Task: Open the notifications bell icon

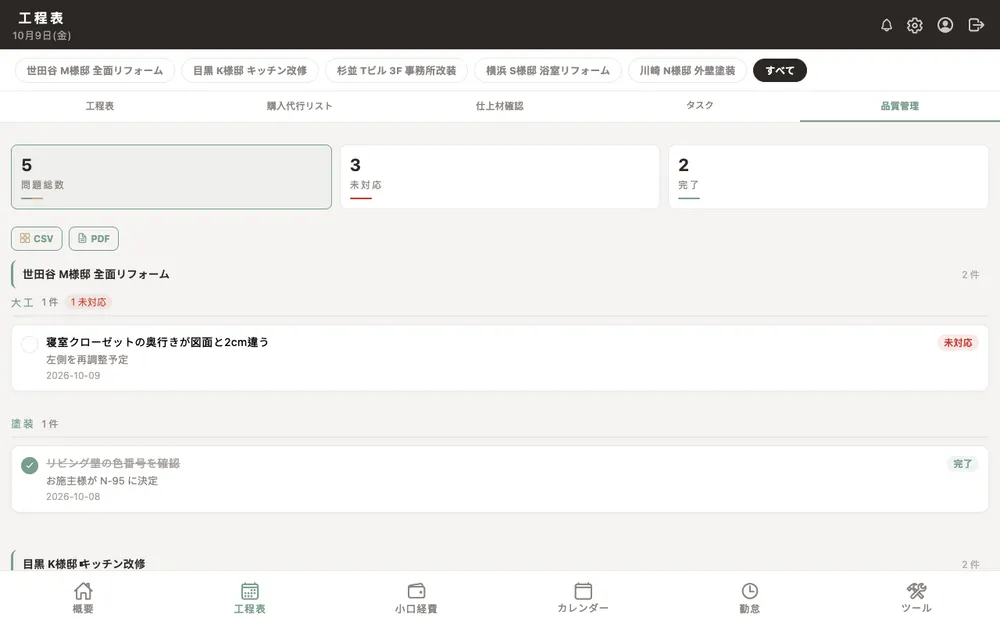Action: coord(886,25)
